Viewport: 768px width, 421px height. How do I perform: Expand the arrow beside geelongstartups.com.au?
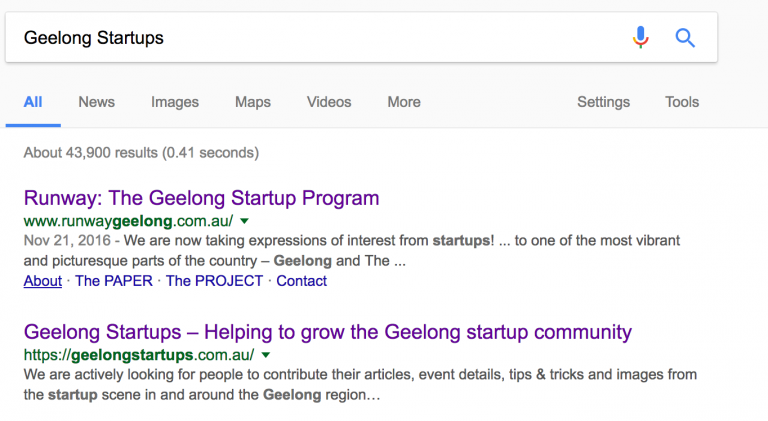point(265,355)
